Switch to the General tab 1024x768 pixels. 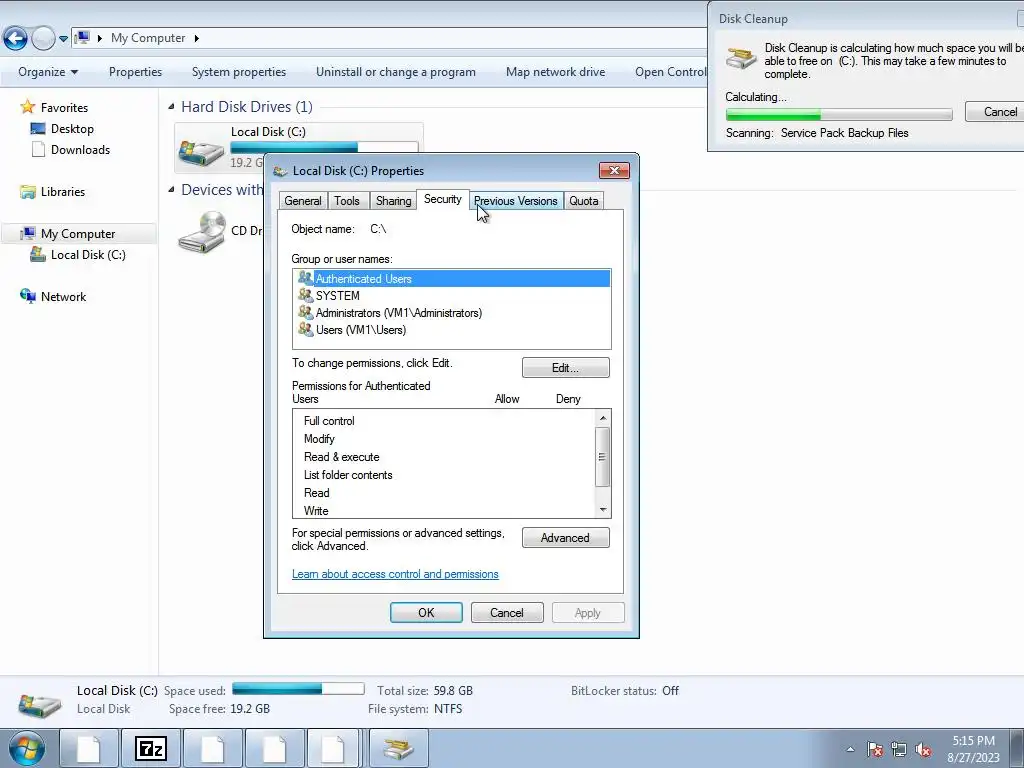[x=302, y=201]
